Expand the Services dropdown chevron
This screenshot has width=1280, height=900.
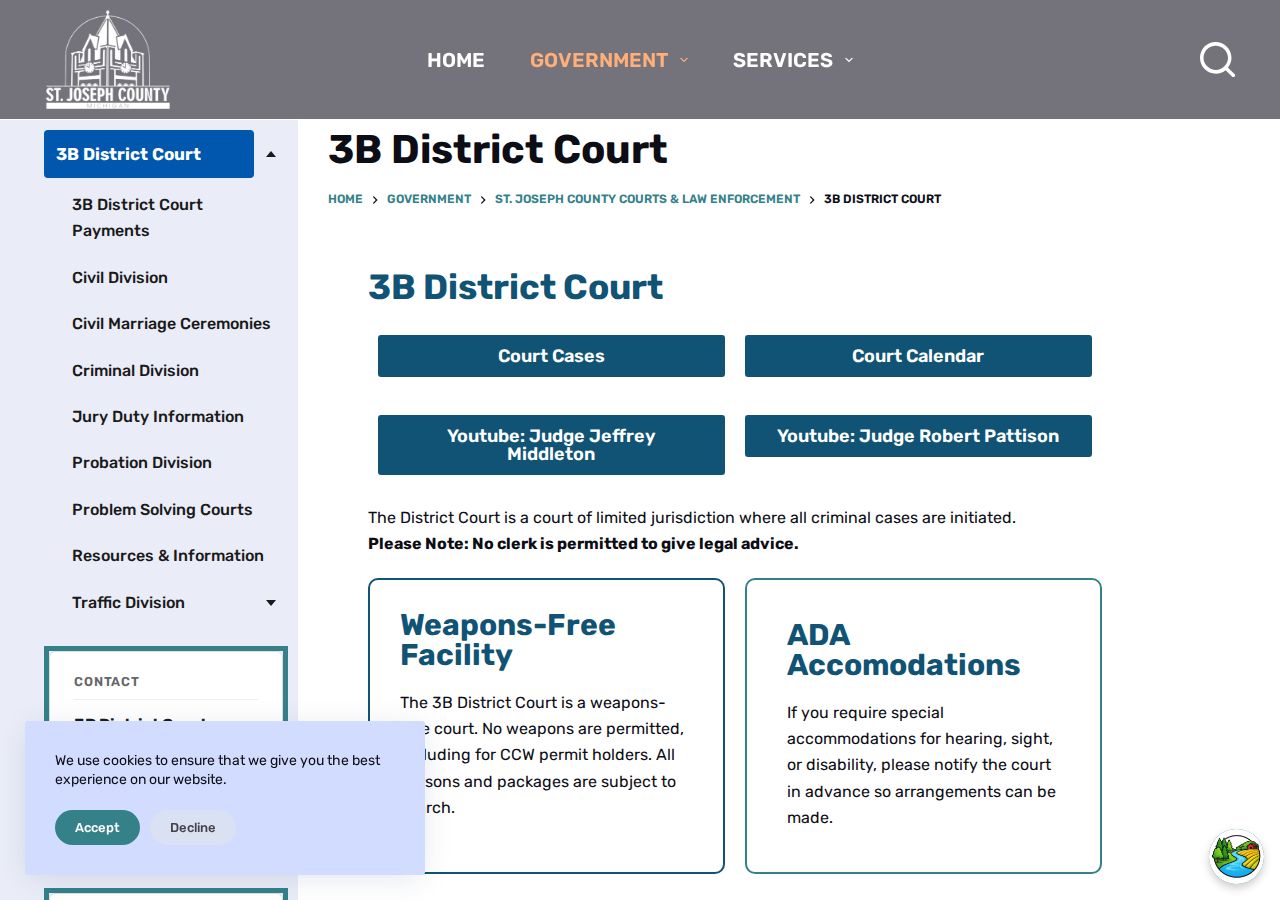[x=849, y=60]
